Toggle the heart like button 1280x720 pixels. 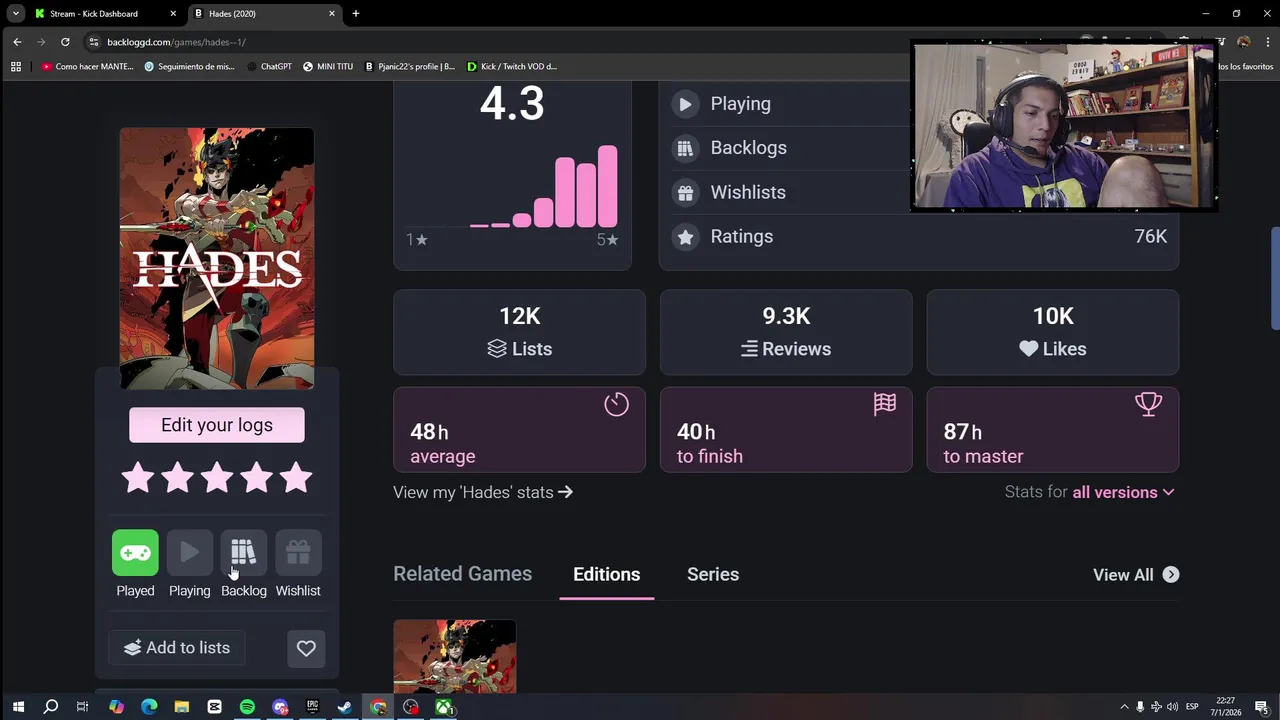click(306, 648)
